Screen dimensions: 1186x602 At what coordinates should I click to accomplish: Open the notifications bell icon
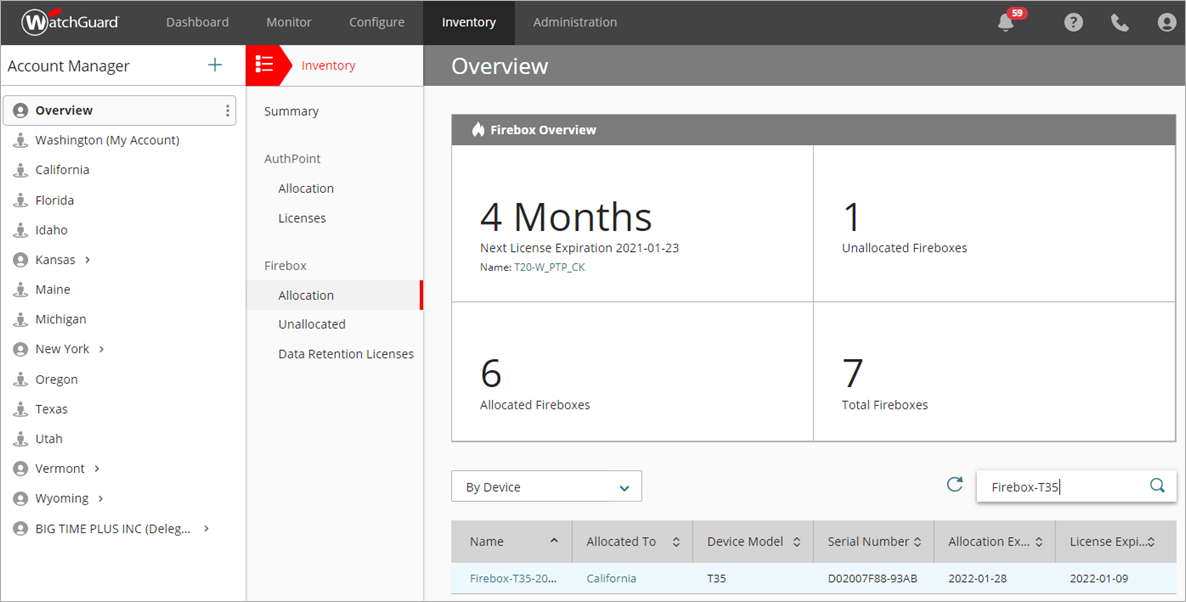coord(1005,21)
